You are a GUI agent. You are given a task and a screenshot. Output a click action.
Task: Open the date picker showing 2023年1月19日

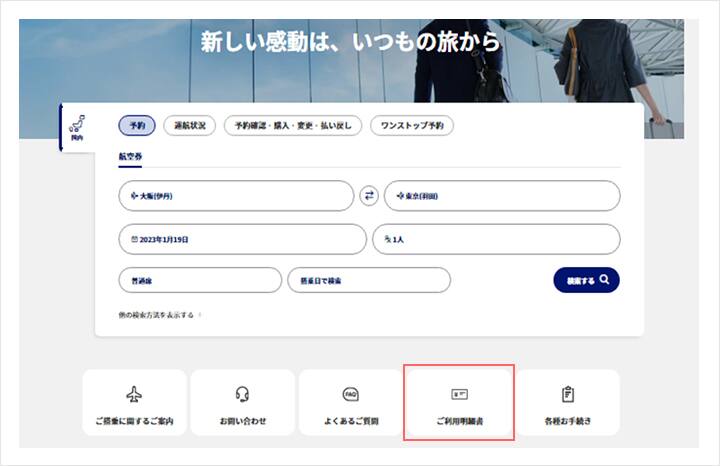point(241,240)
